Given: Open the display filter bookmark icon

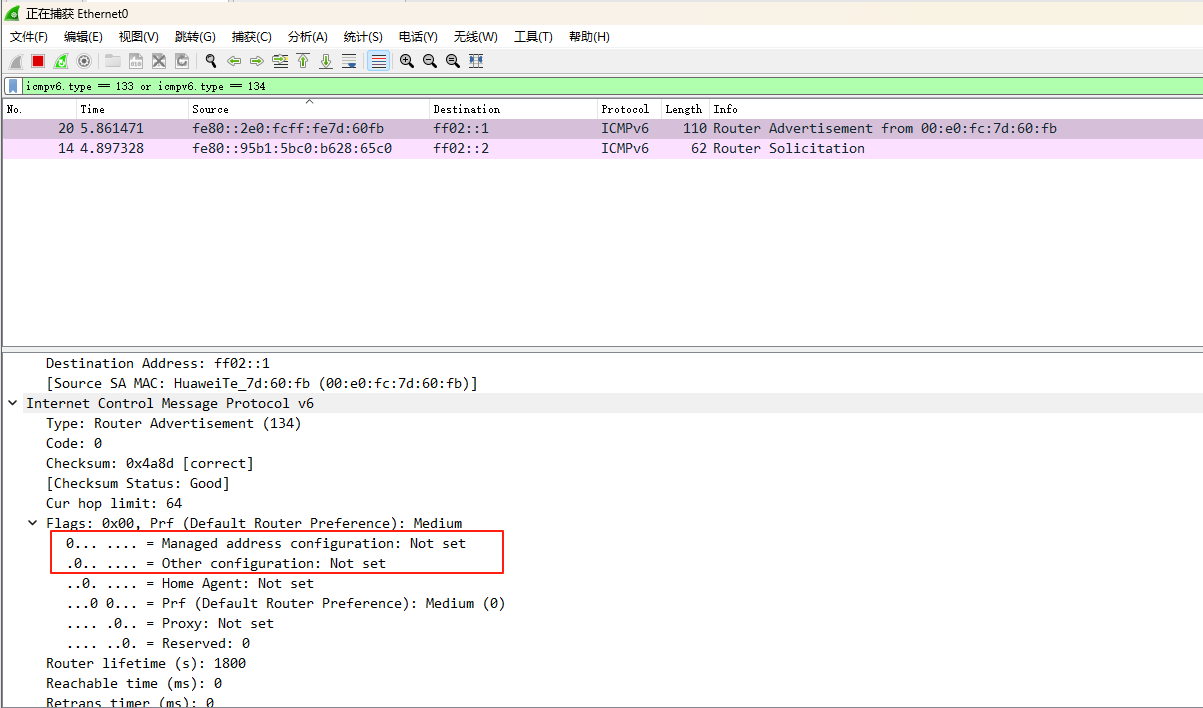Looking at the screenshot, I should tap(13, 86).
